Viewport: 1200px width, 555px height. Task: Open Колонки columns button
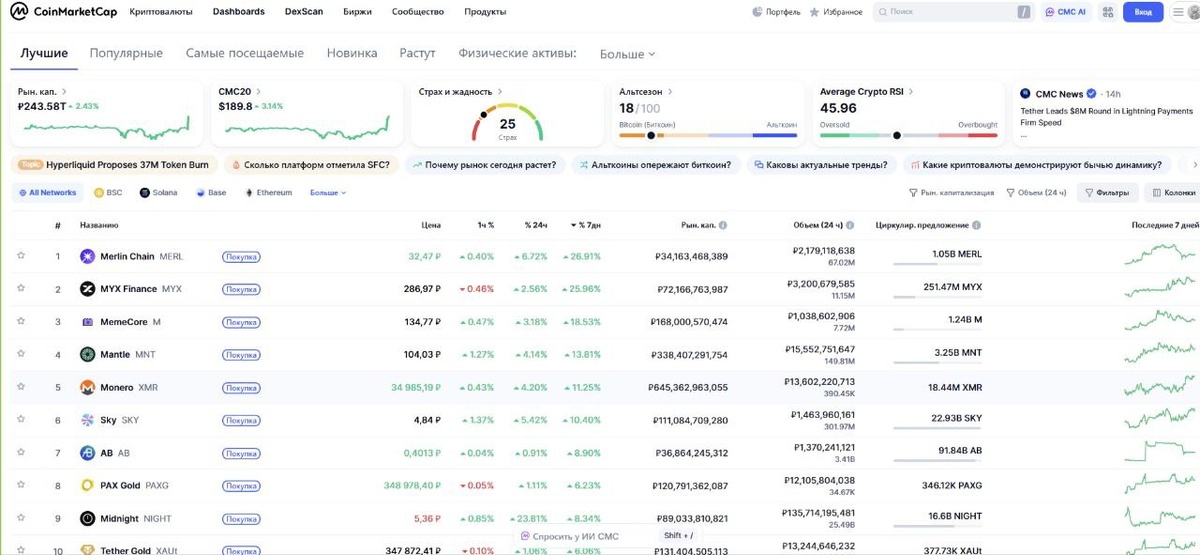pos(1173,192)
